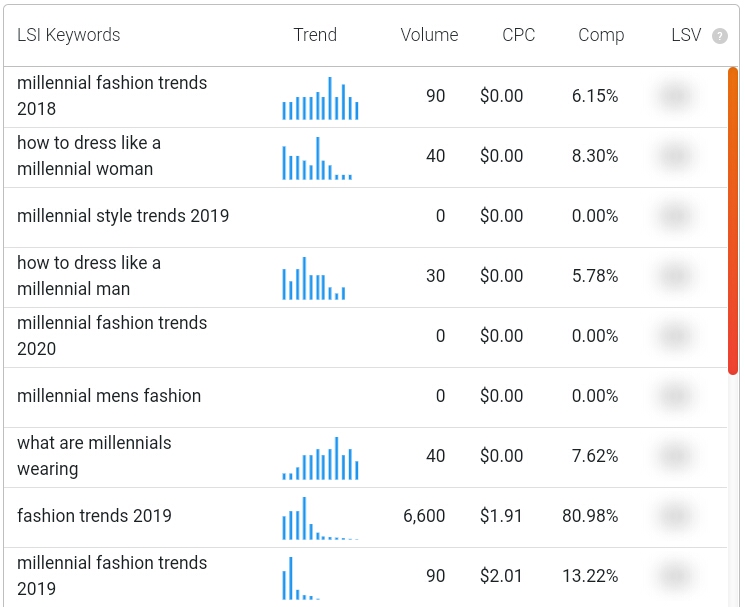Sort by the LSV column header
This screenshot has width=745, height=607.
686,35
